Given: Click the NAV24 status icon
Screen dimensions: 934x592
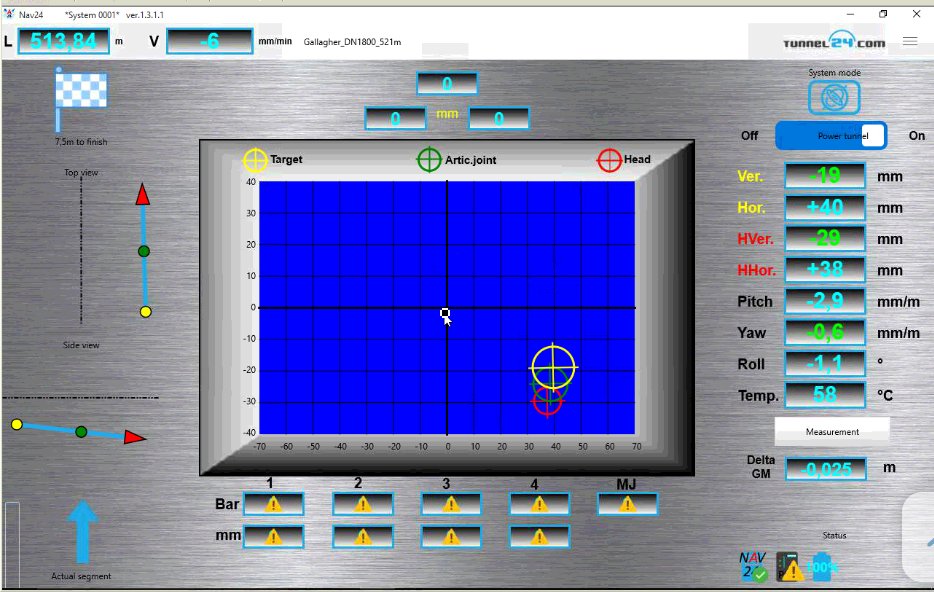Looking at the screenshot, I should [753, 567].
